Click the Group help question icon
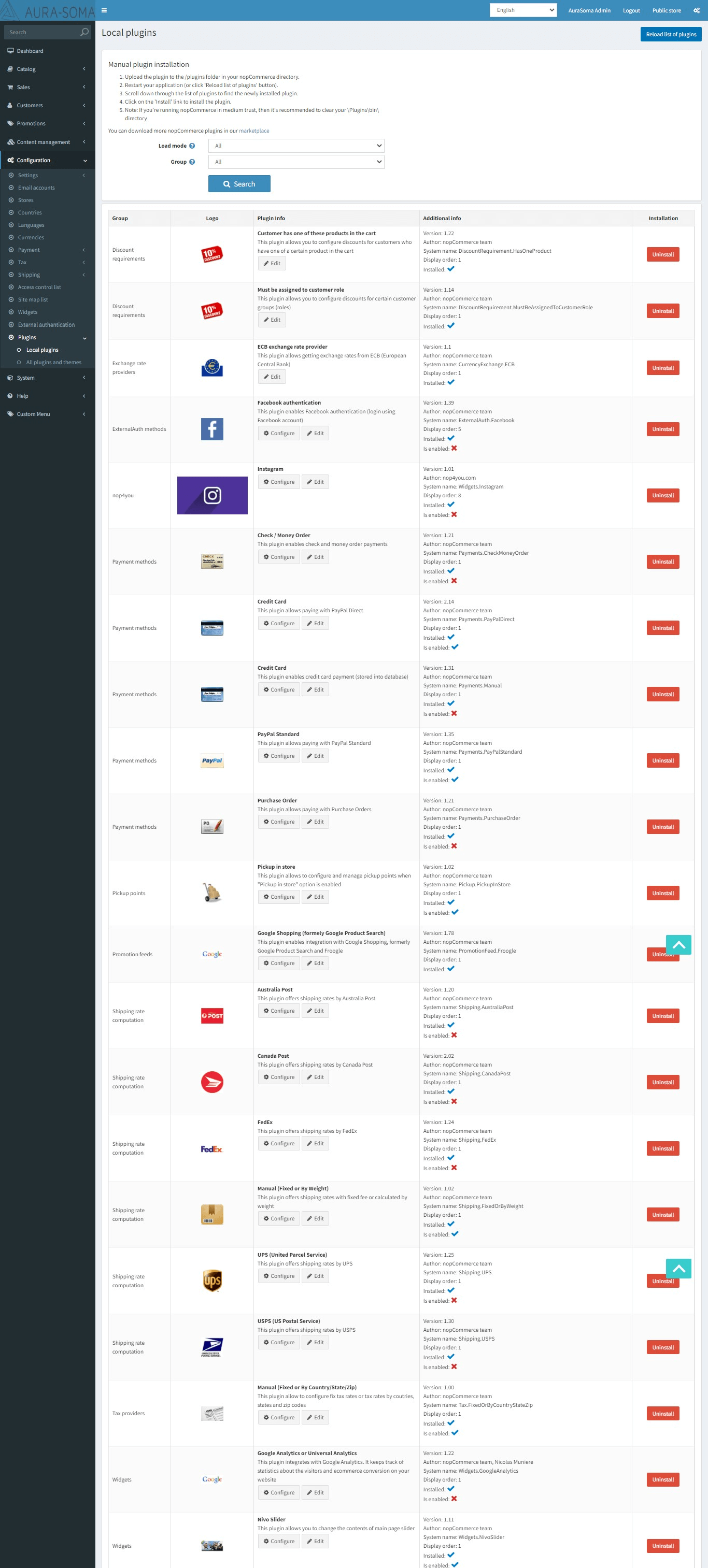Image resolution: width=708 pixels, height=1568 pixels. 192,162
